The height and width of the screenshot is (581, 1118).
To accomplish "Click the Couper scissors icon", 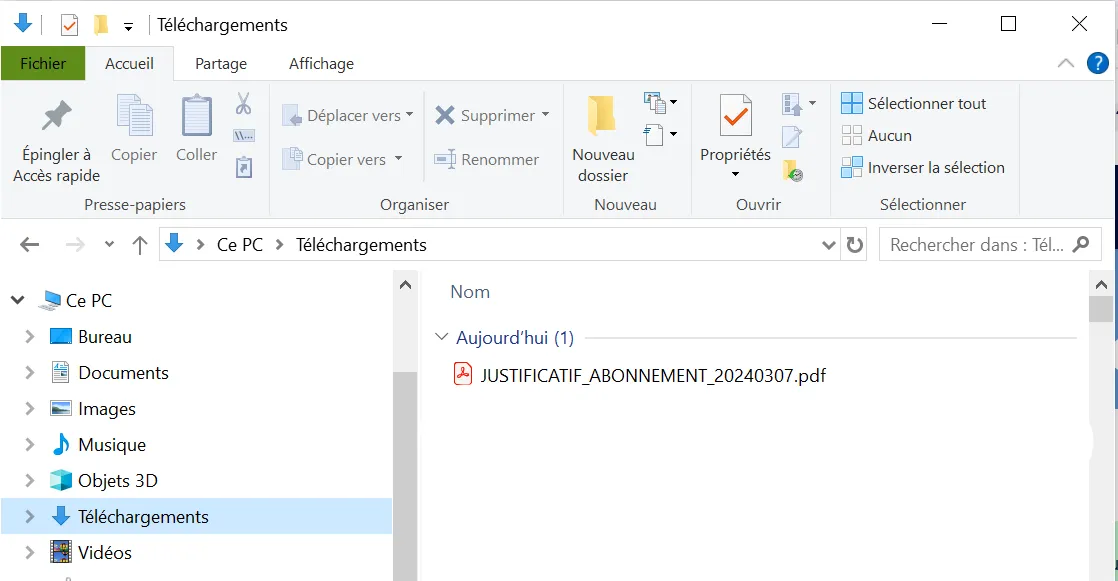I will point(244,103).
